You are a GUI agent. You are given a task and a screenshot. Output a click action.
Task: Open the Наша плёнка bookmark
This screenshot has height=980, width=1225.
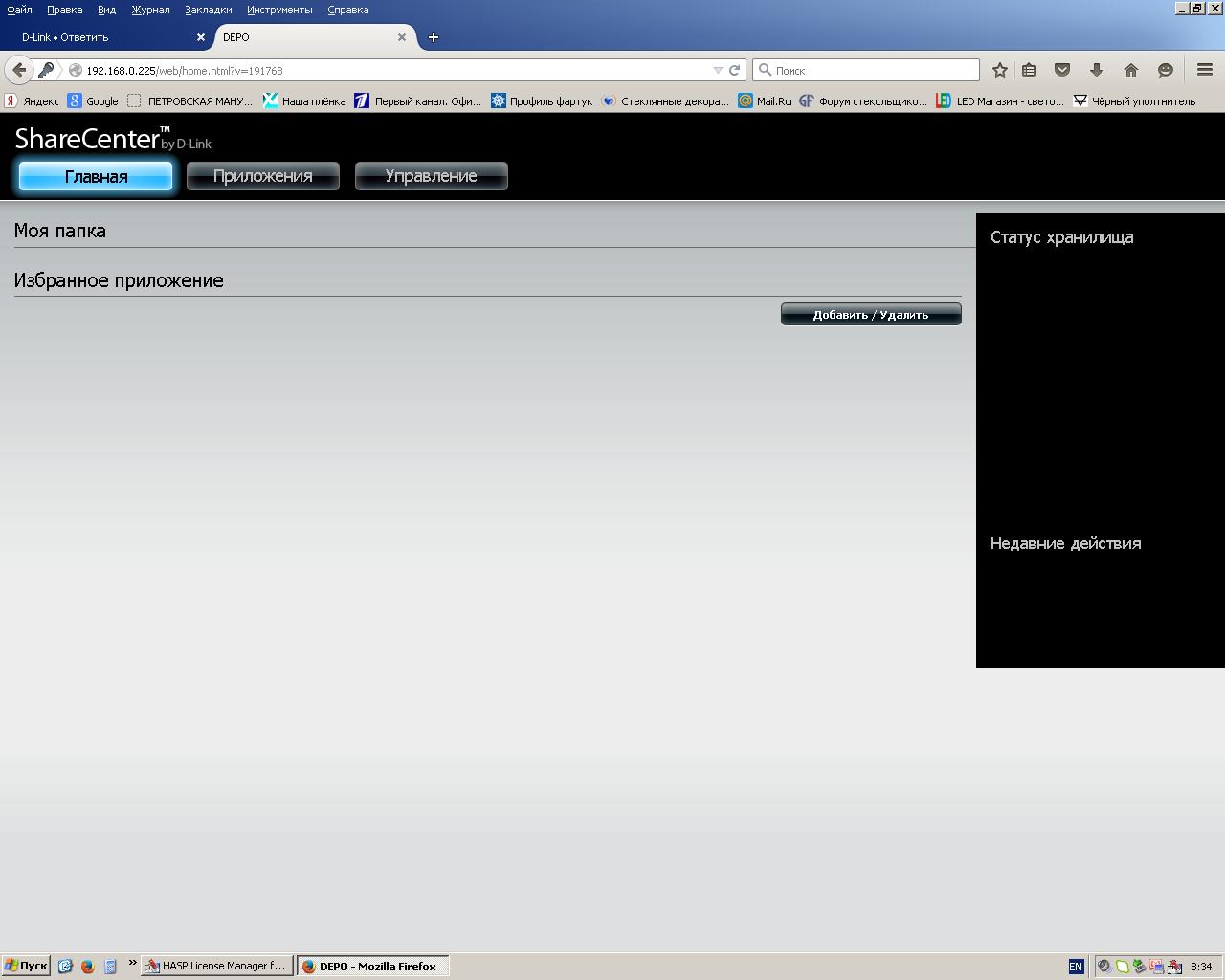[x=305, y=100]
